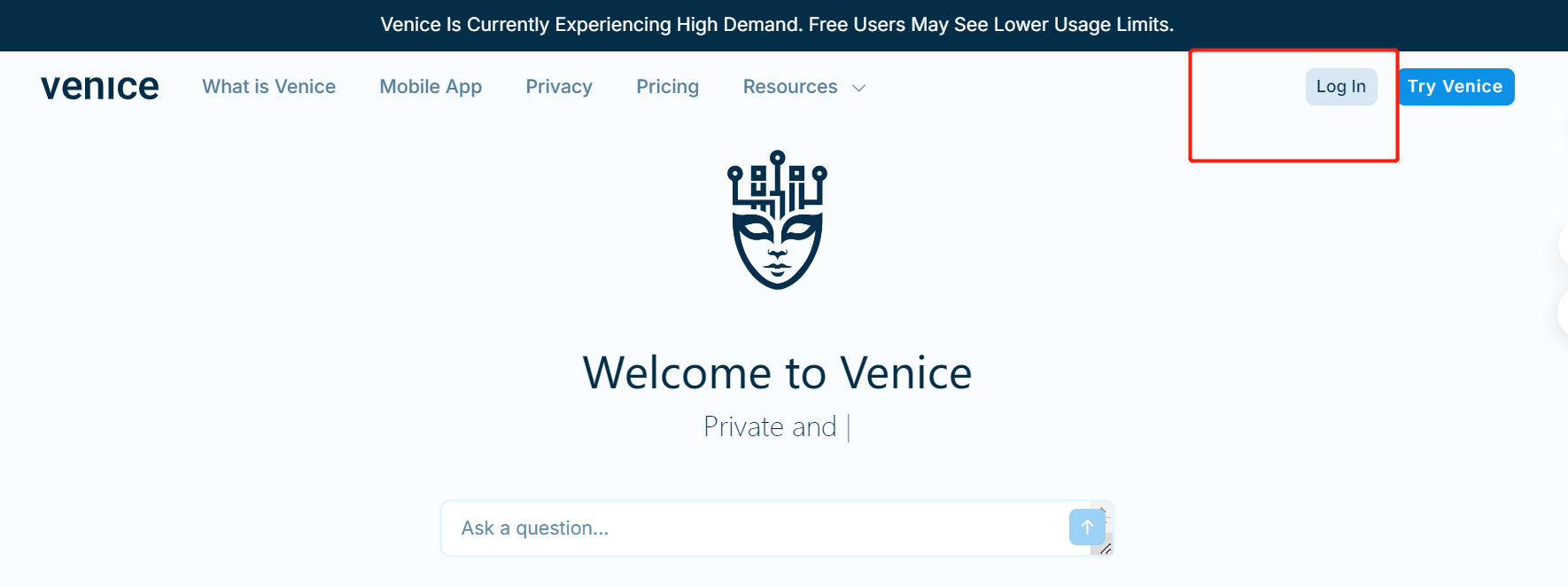
Task: Click the Venetian mask circuit logo
Action: click(x=777, y=220)
